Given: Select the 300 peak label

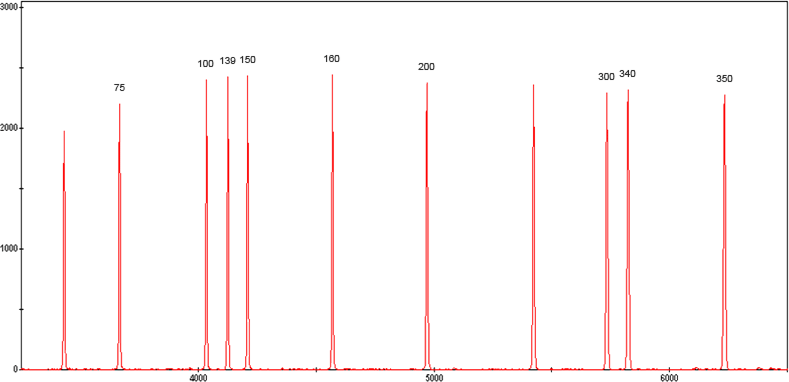Looking at the screenshot, I should tap(606, 77).
